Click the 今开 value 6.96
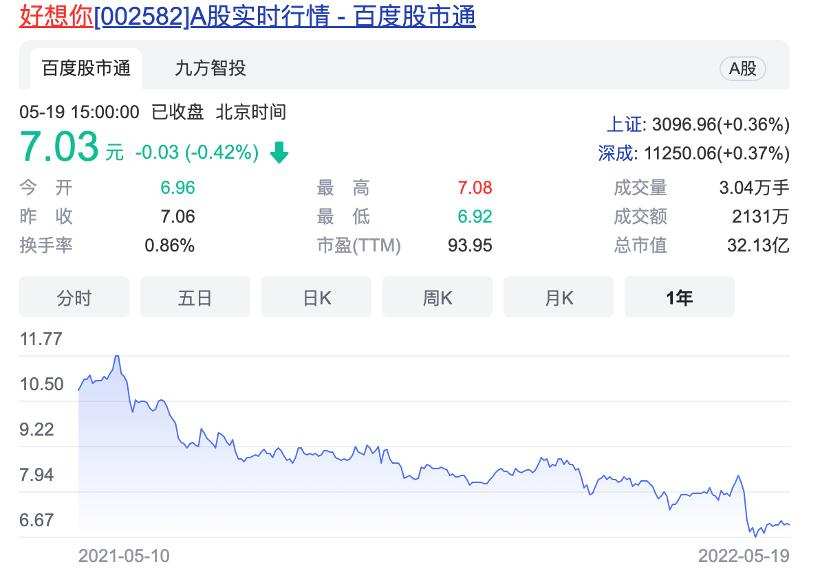 178,187
